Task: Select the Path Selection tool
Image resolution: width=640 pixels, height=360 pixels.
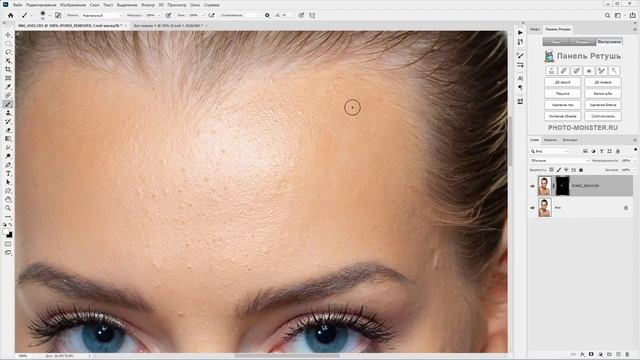Action: pyautogui.click(x=8, y=182)
